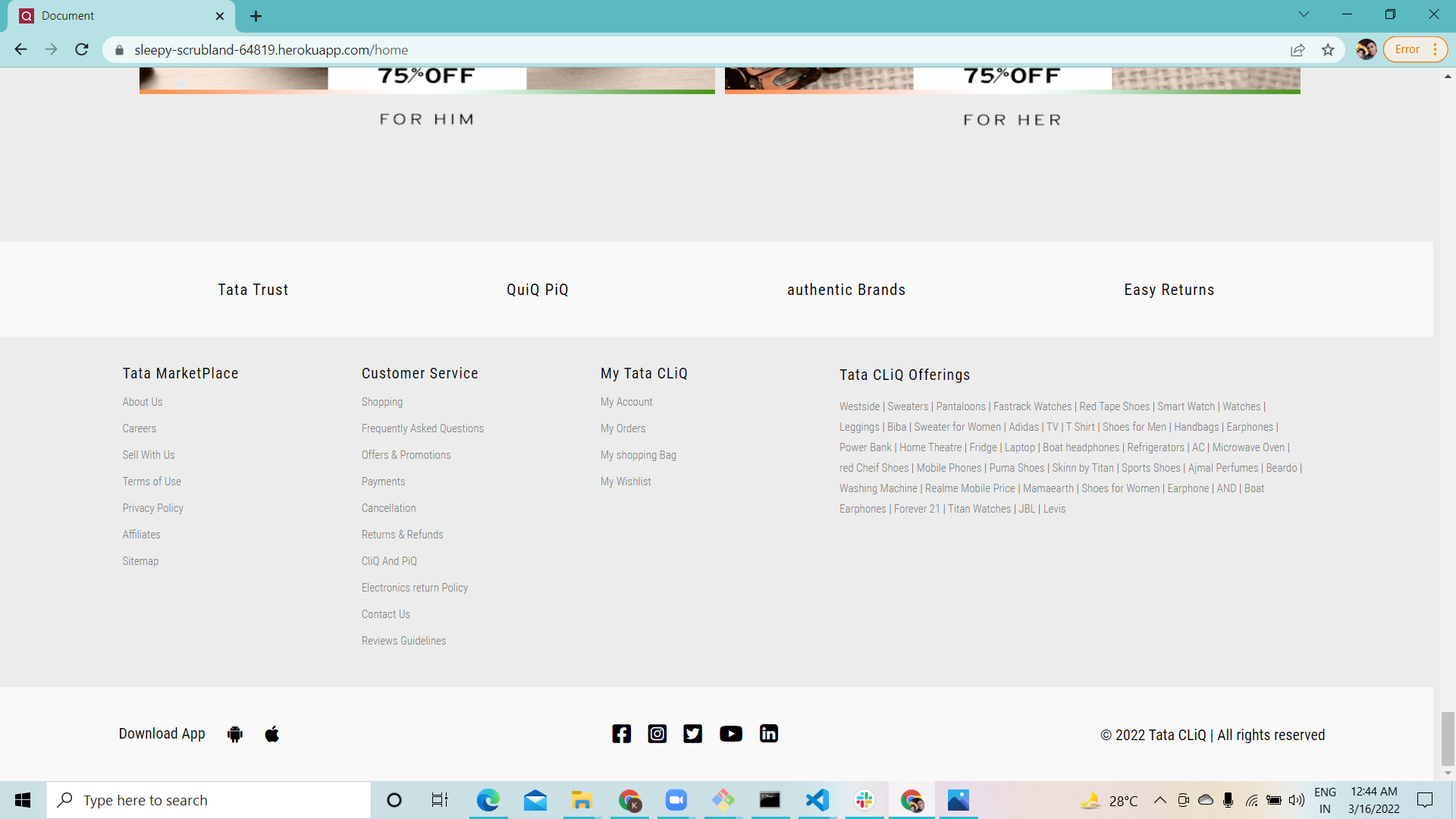This screenshot has width=1456, height=819.
Task: Open the Instagram icon in the footer
Action: (657, 733)
